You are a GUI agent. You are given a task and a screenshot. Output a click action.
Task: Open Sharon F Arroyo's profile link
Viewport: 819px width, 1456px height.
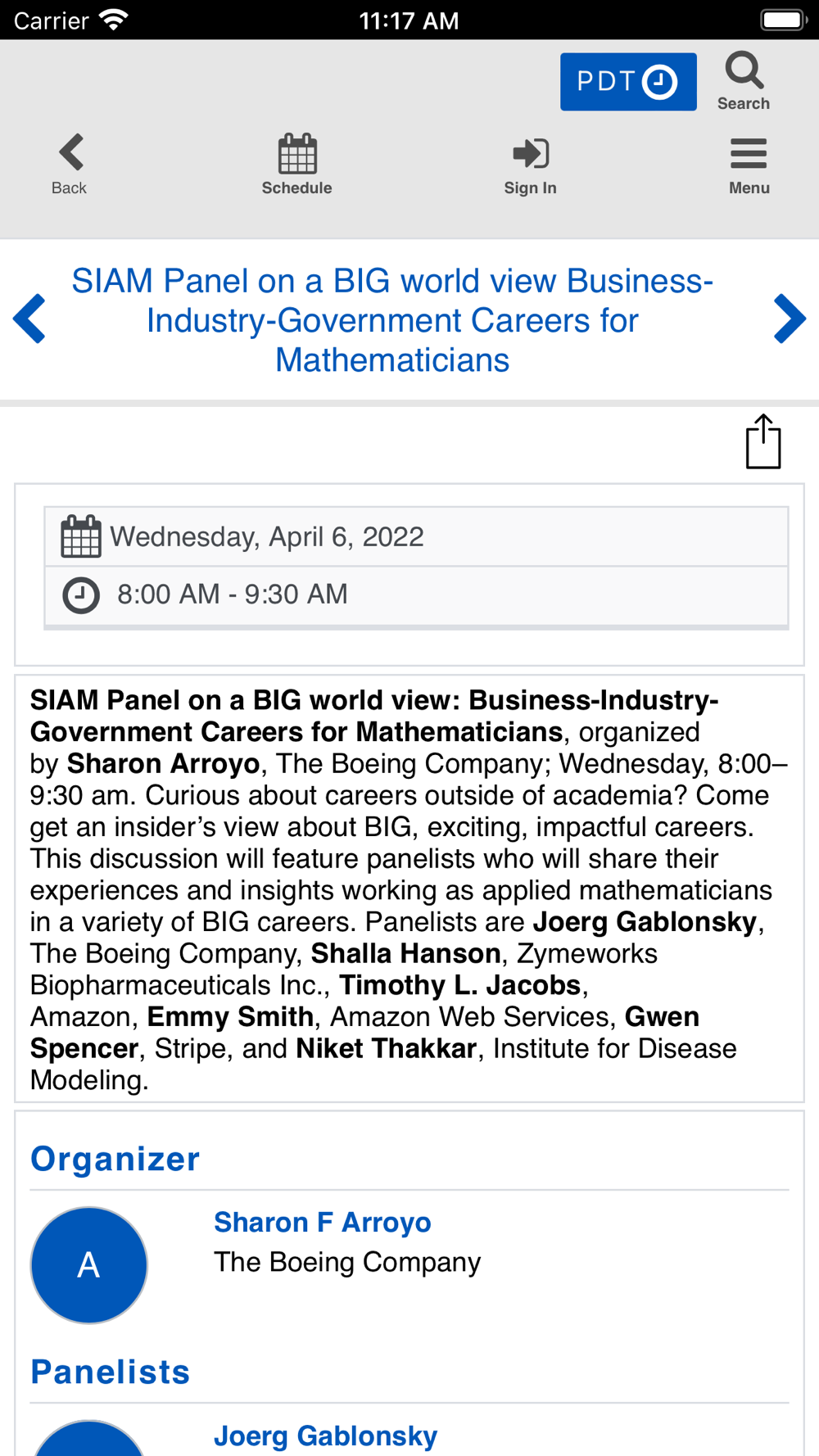[322, 1223]
